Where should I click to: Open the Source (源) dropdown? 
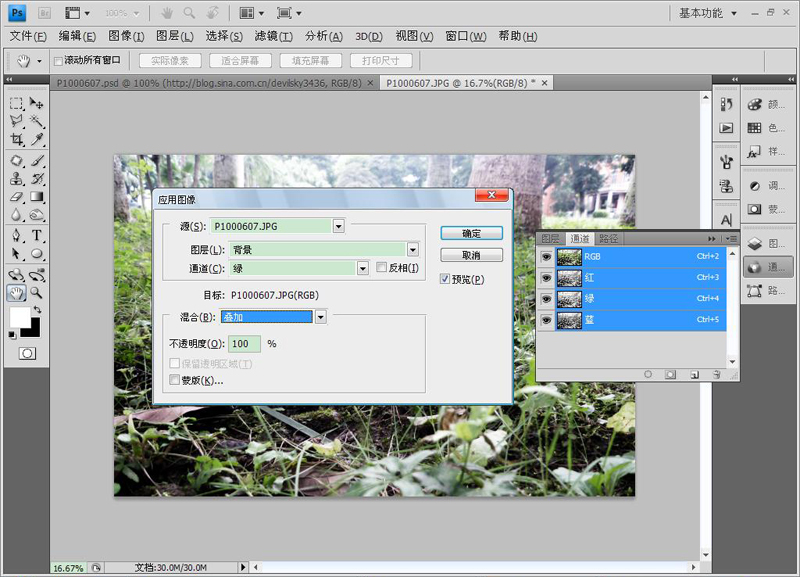pos(339,226)
